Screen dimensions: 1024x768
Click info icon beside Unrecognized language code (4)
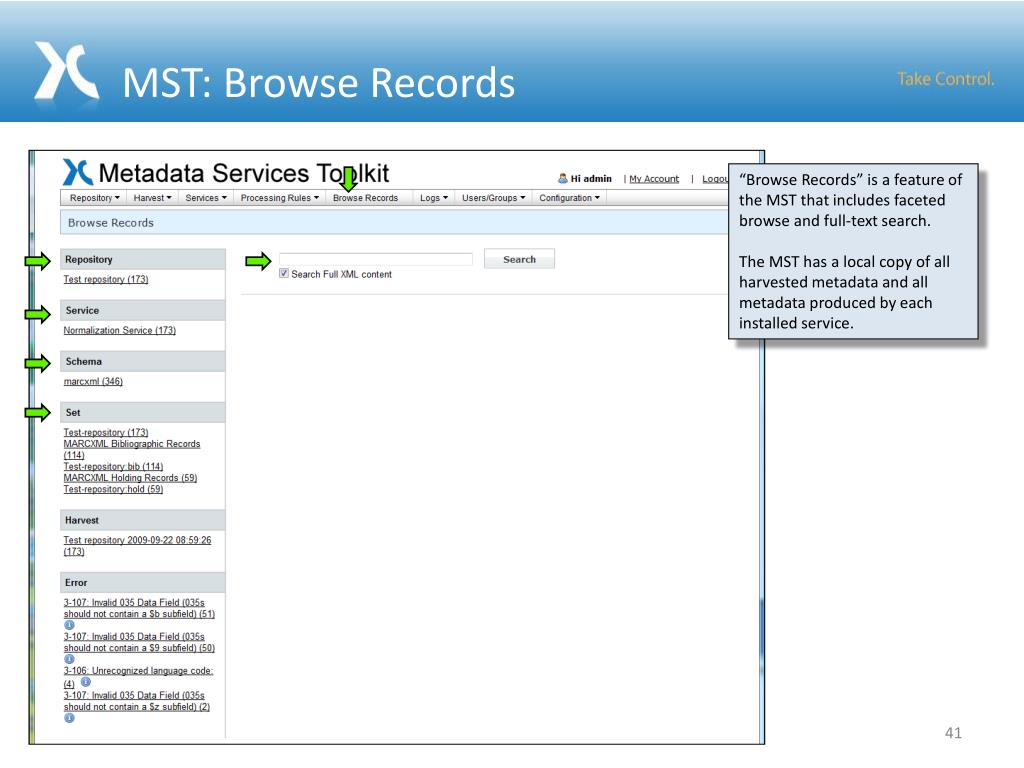(86, 682)
